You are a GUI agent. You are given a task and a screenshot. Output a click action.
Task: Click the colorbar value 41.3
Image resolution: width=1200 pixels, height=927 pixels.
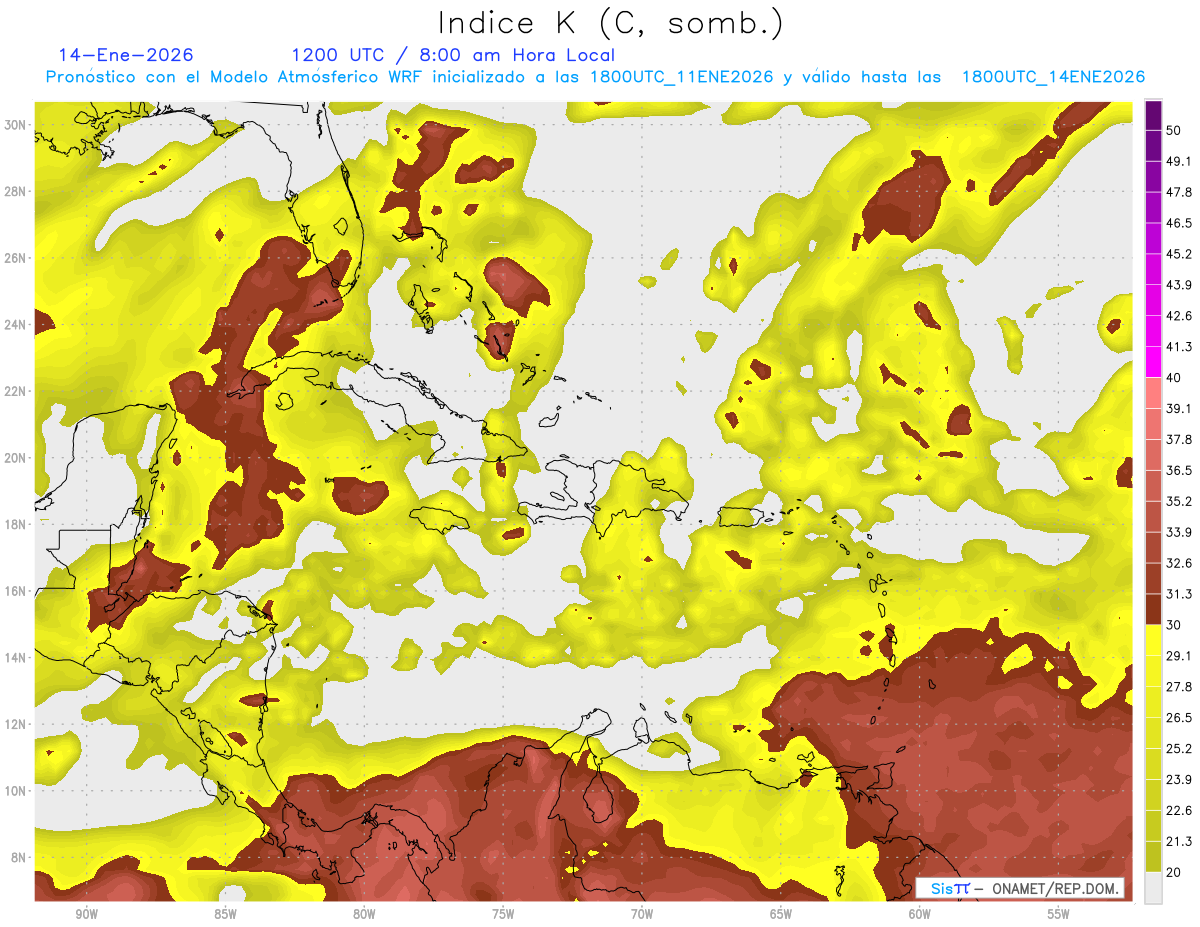point(1179,347)
